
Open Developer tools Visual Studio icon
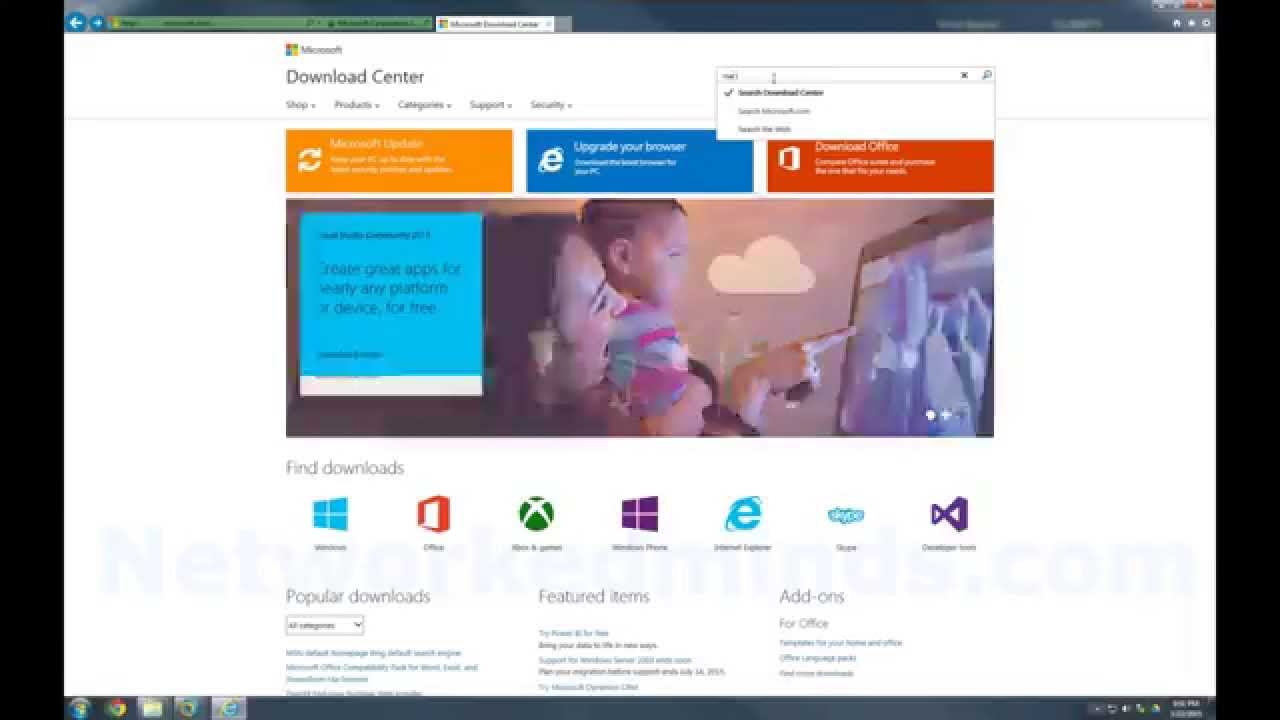click(x=949, y=514)
